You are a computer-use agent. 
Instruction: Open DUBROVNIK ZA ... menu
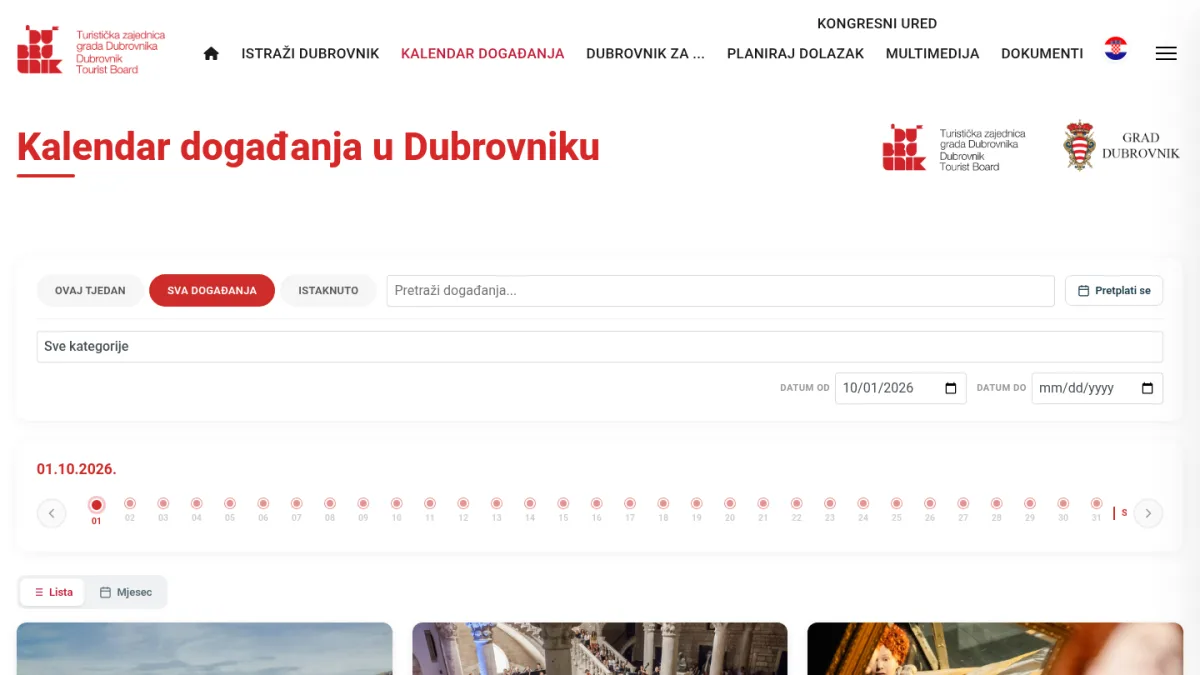645,54
